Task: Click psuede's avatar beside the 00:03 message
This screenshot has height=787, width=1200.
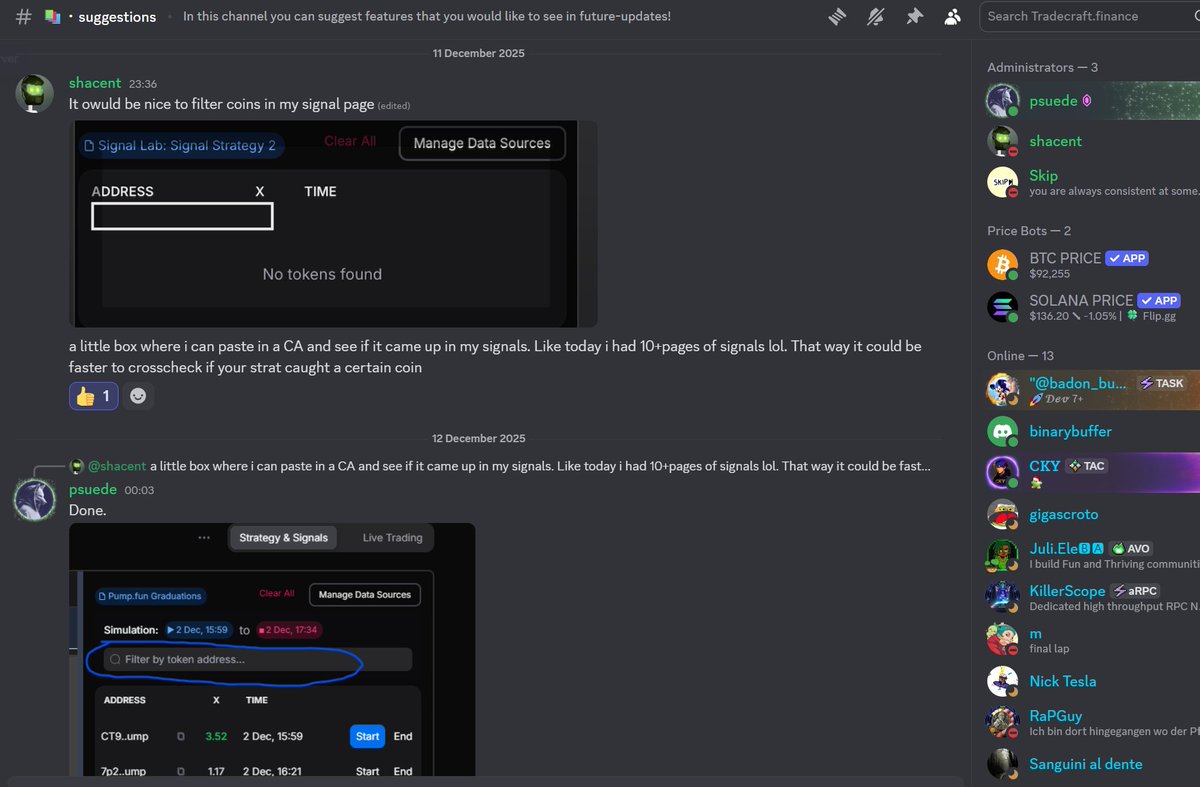Action: point(35,499)
